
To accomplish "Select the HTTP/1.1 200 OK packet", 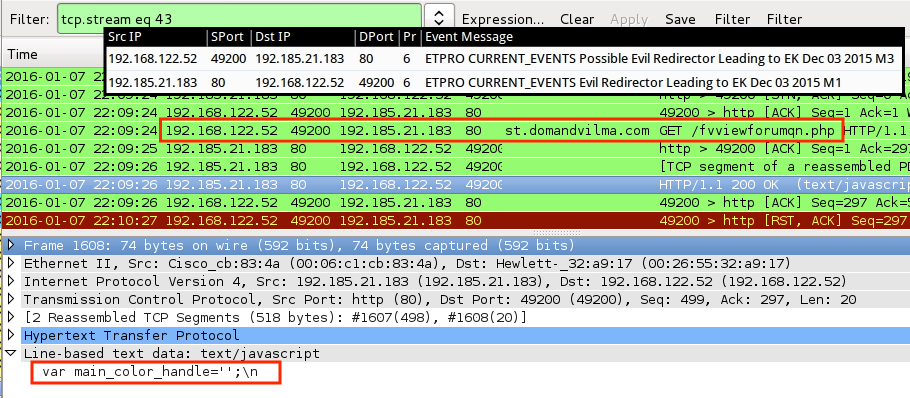I will [x=455, y=184].
